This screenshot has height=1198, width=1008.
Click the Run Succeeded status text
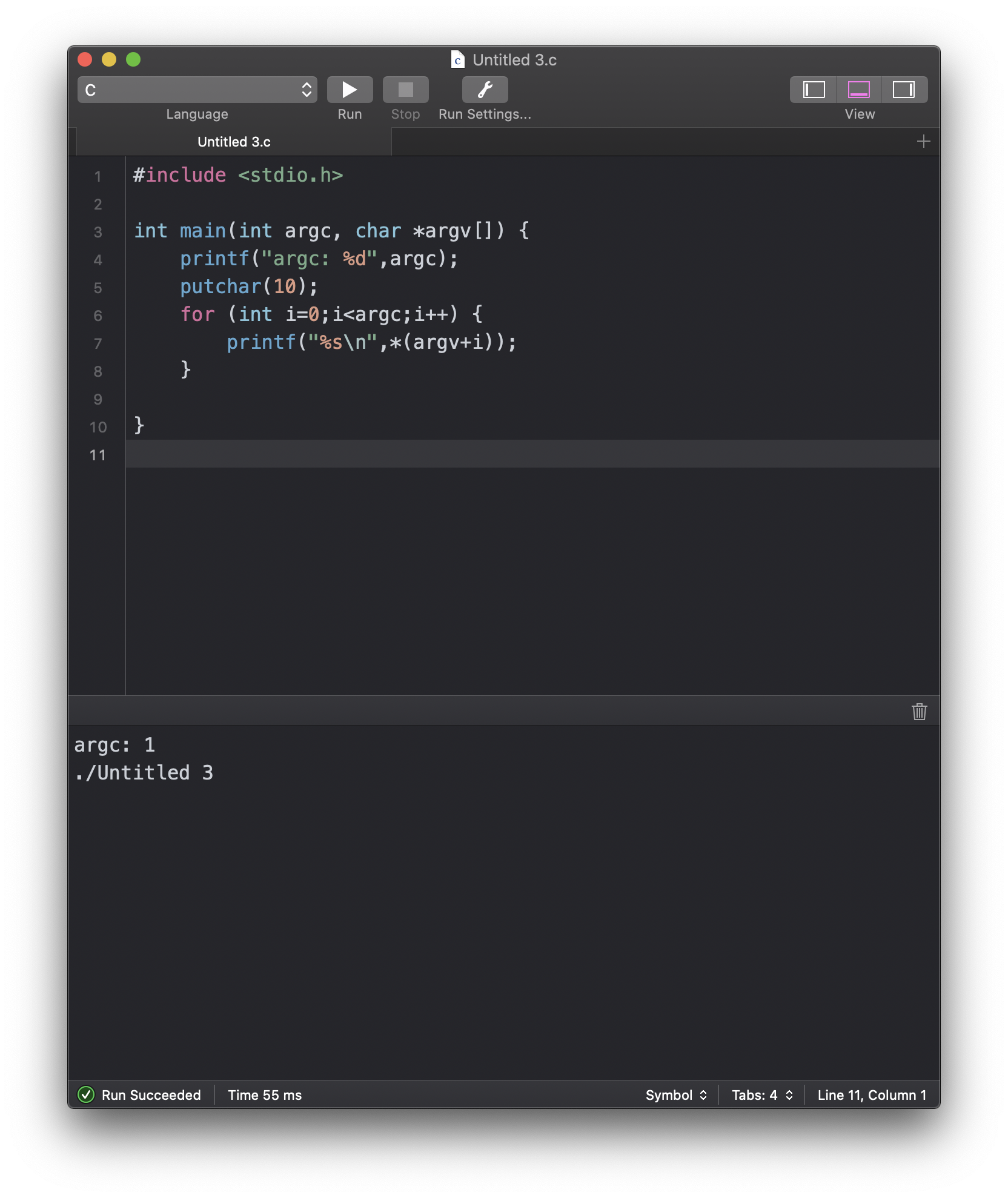pos(151,1095)
